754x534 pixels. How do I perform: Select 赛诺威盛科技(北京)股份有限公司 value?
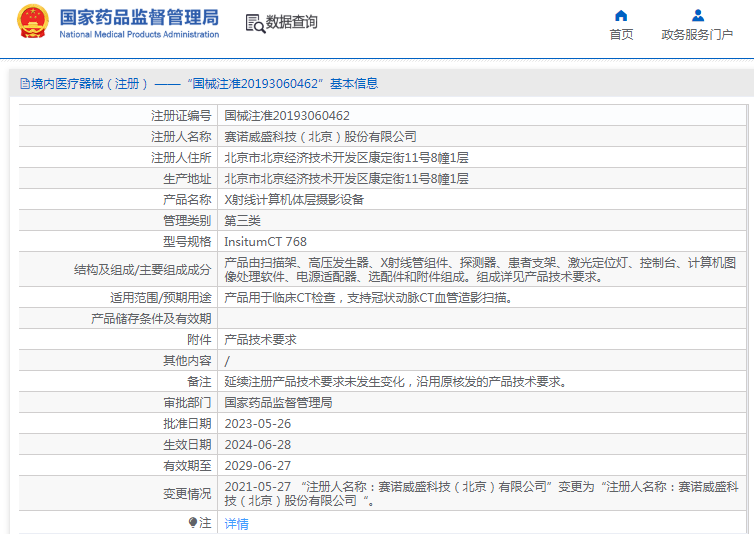320,137
